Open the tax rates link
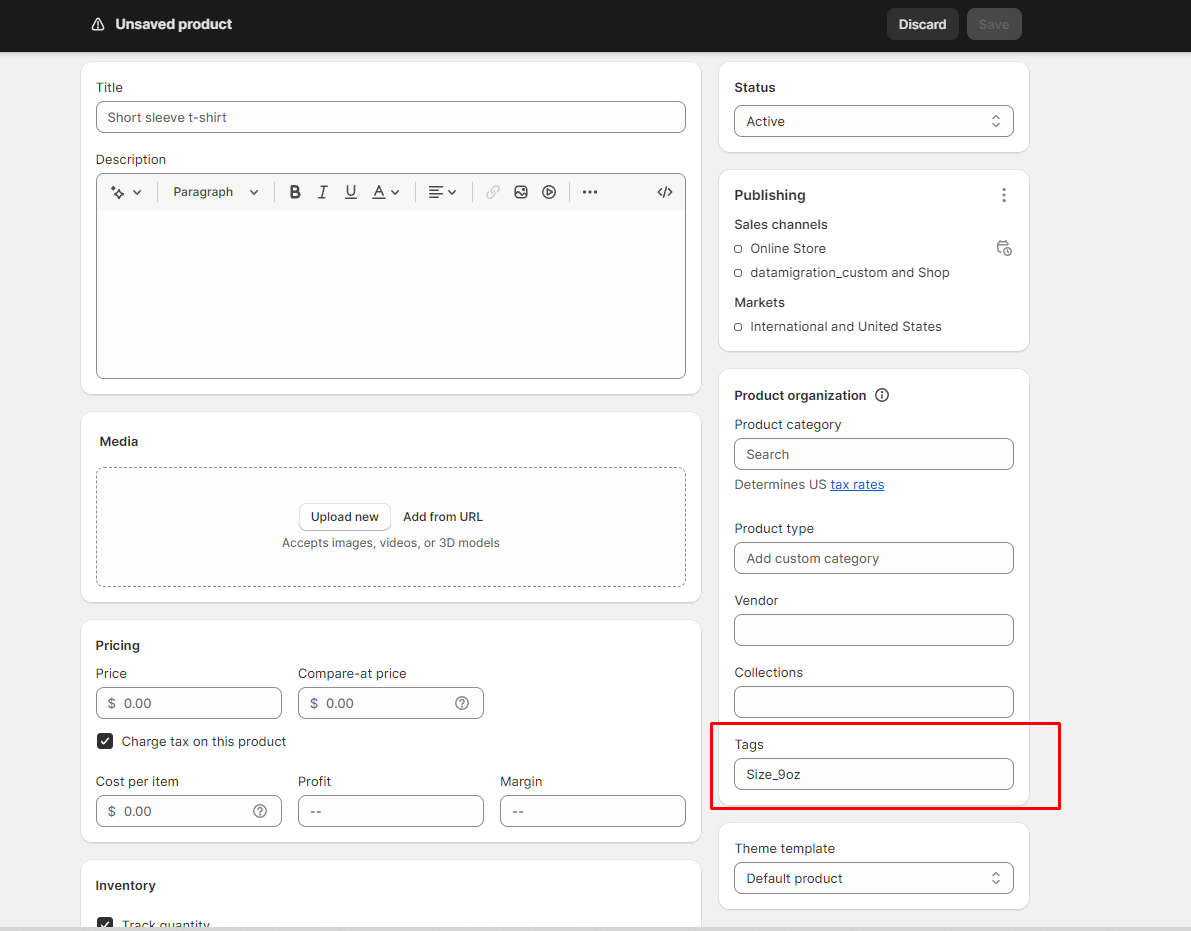This screenshot has width=1191, height=931. [857, 484]
